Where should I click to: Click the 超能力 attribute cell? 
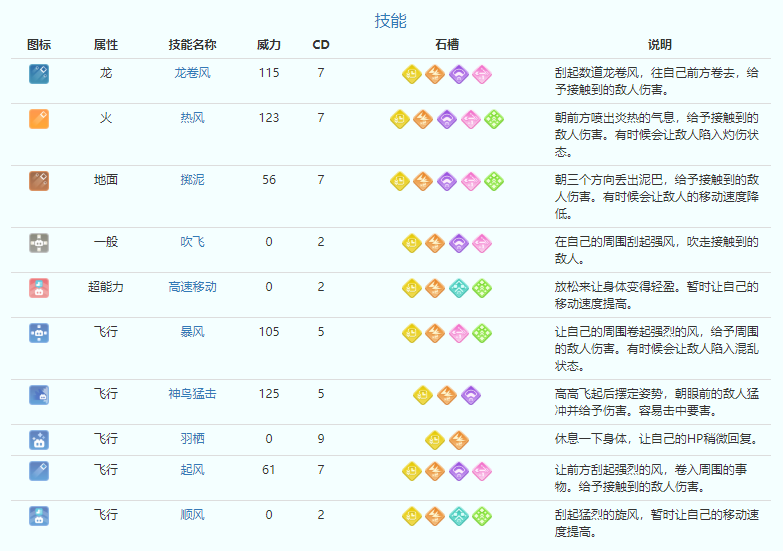106,287
